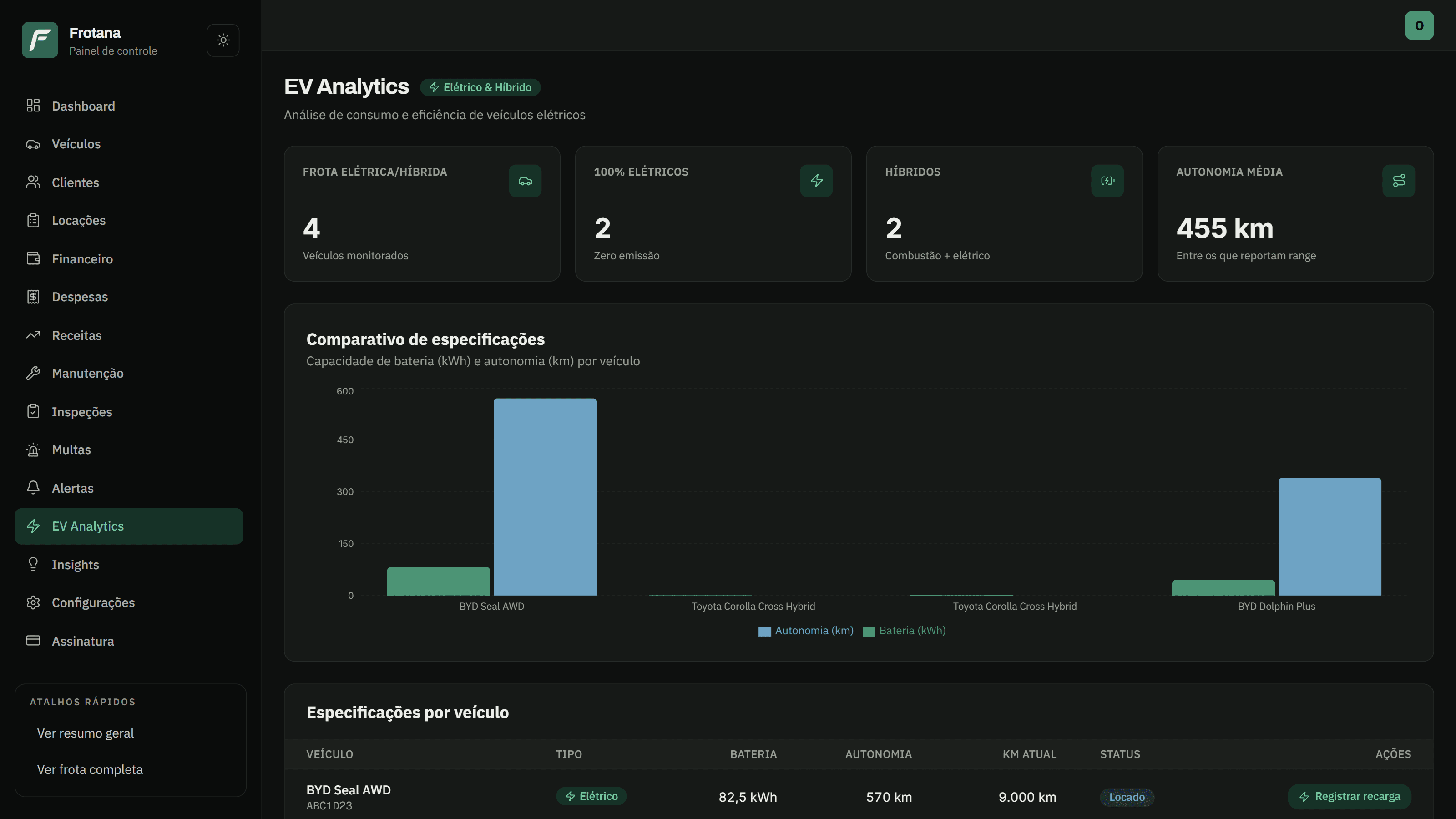Viewport: 1456px width, 819px height.
Task: Click Ver resumo geral shortcut
Action: tap(86, 733)
